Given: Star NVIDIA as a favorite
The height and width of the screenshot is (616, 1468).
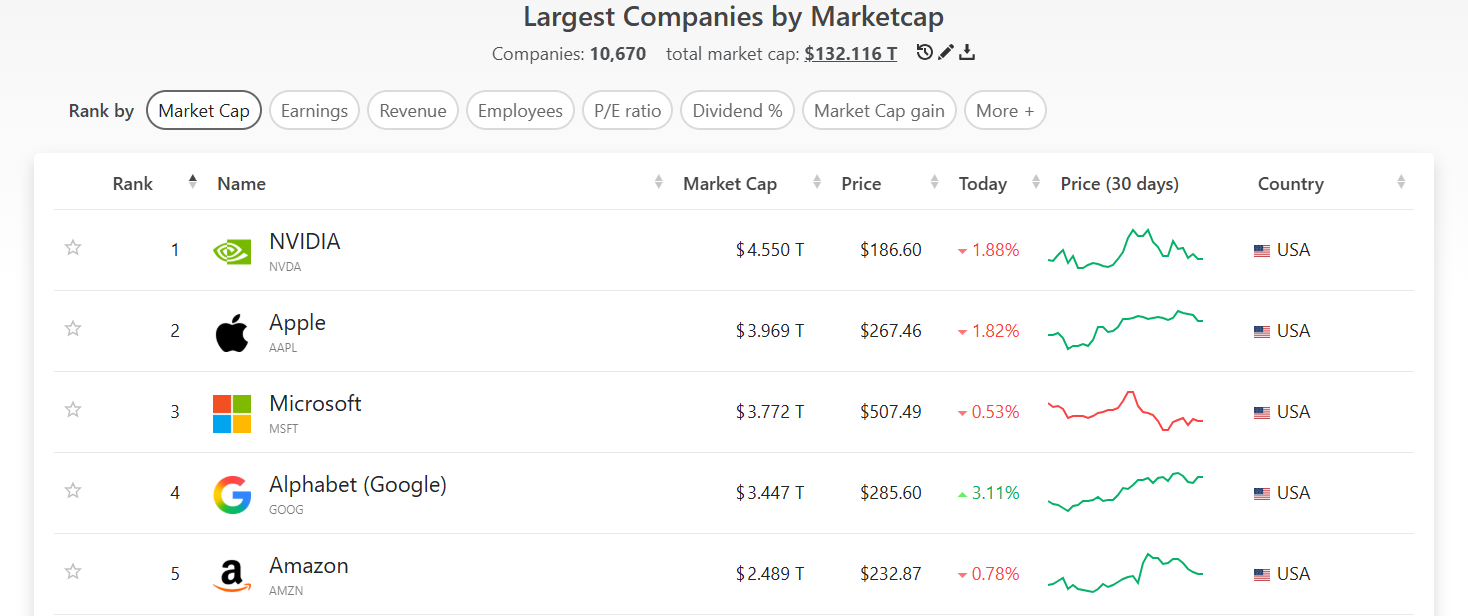Looking at the screenshot, I should (x=73, y=248).
